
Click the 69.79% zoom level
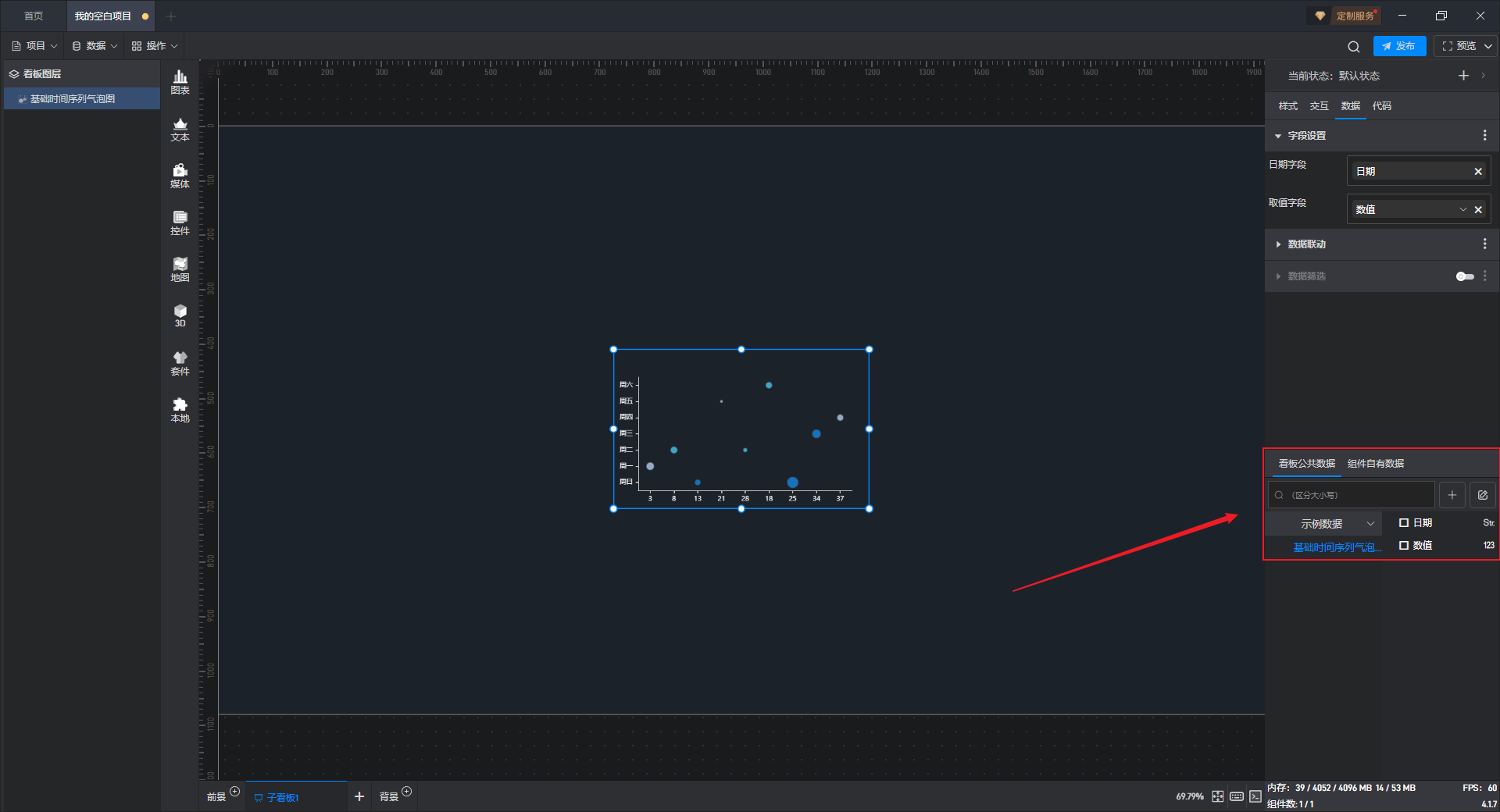[x=1190, y=797]
